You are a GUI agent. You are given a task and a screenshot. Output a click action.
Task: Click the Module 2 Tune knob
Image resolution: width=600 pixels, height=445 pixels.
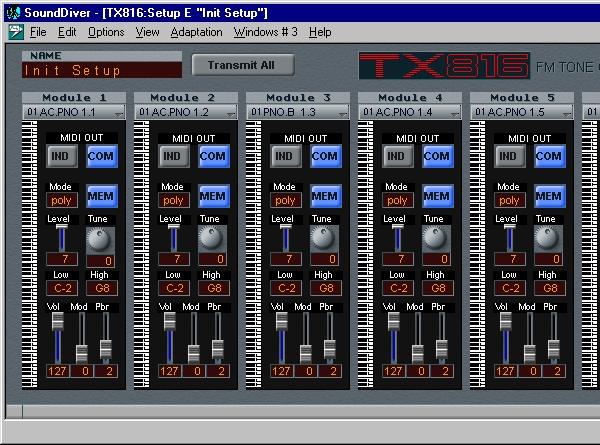[x=212, y=238]
